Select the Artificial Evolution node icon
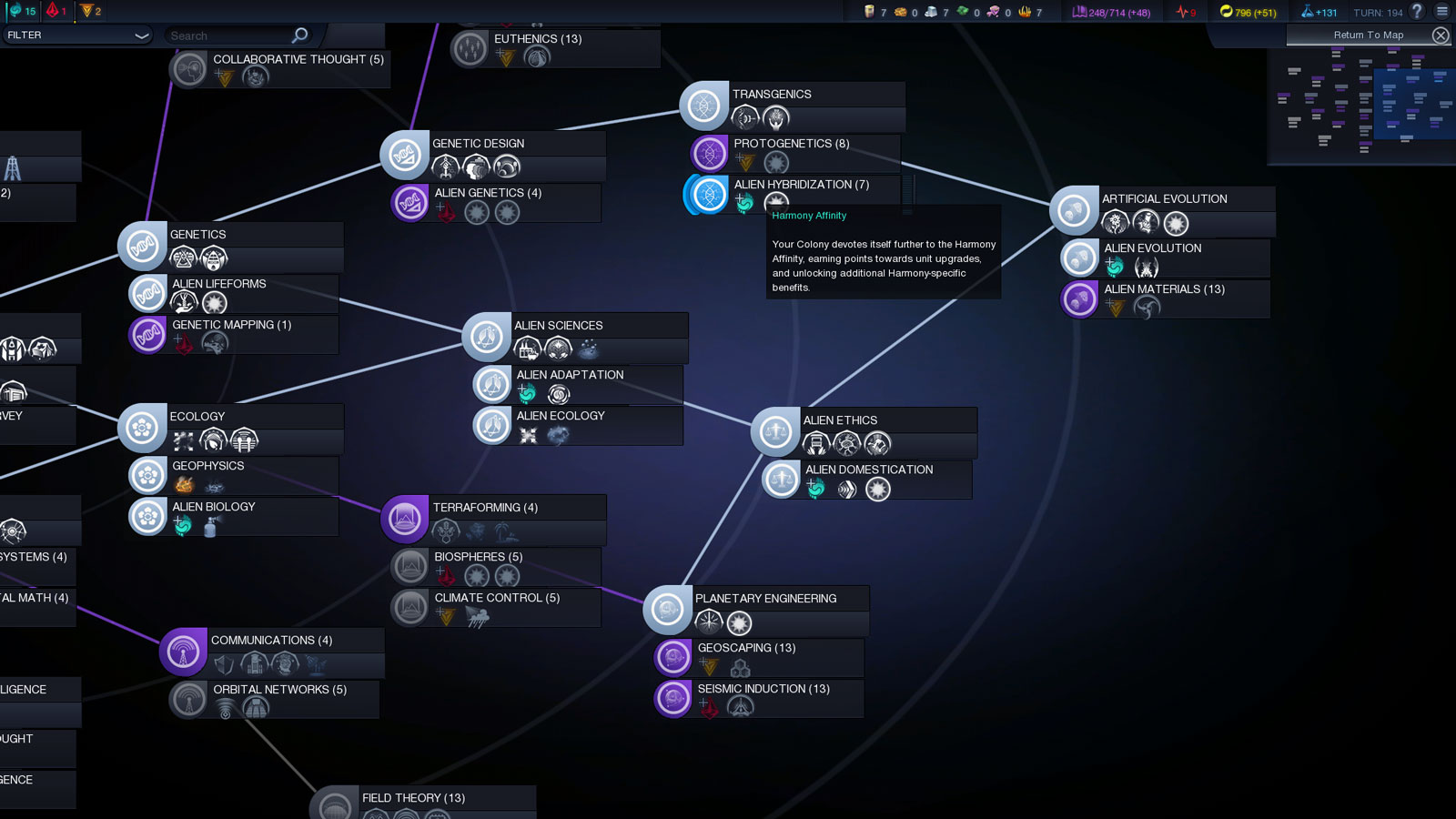This screenshot has width=1456, height=819. coord(1074,210)
